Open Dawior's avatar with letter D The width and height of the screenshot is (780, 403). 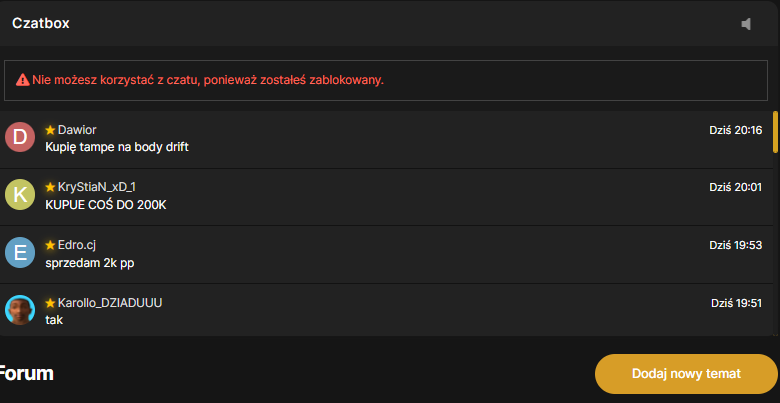click(x=20, y=137)
